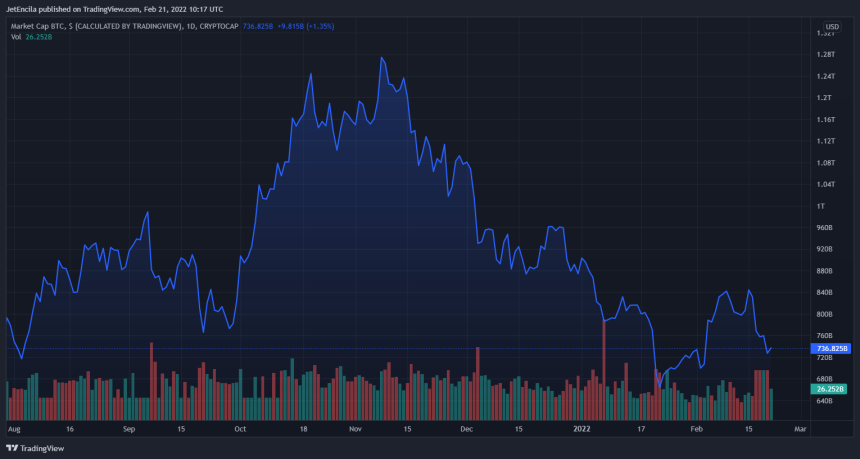Select the Vol indicator label

tap(14, 37)
